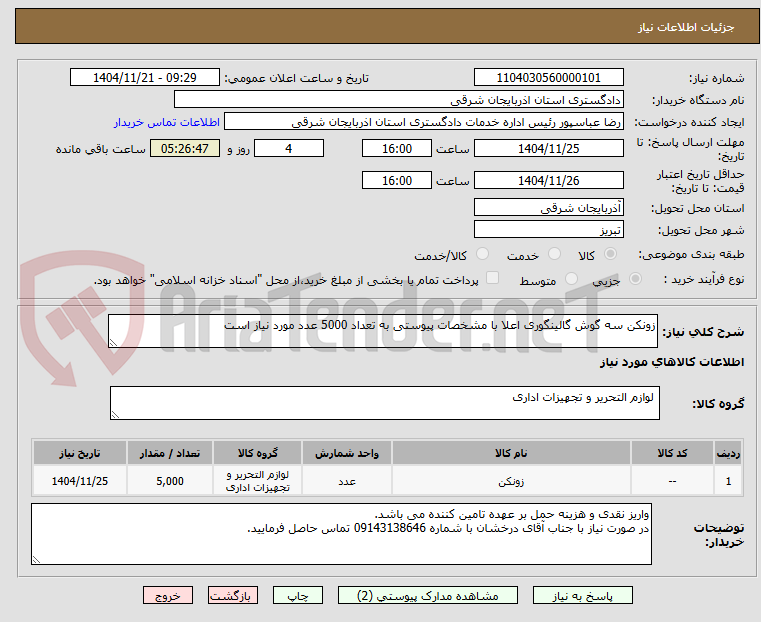Select the کالا/خدمت radio button

click(482, 254)
